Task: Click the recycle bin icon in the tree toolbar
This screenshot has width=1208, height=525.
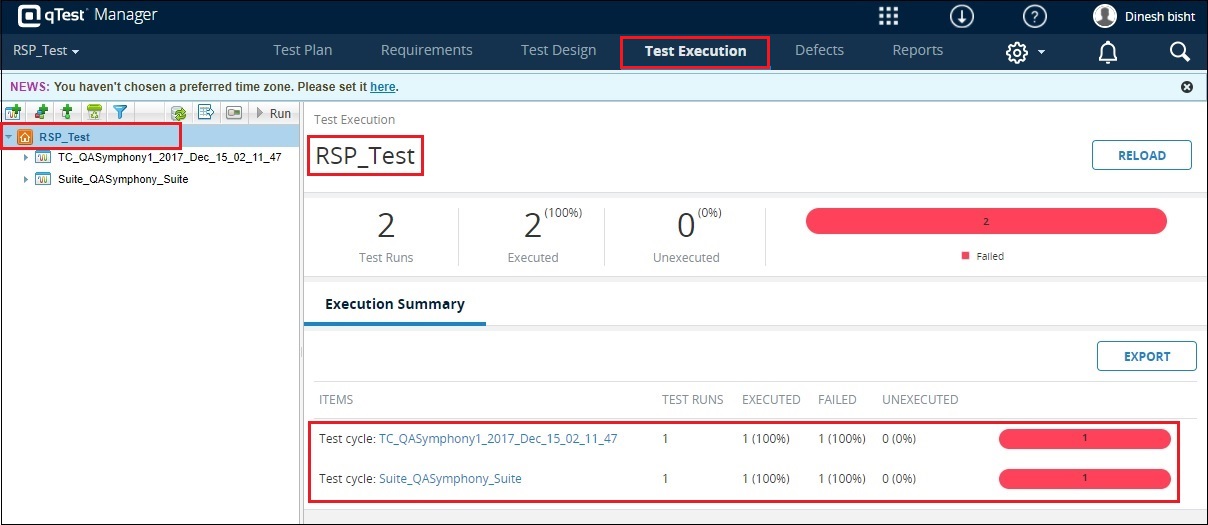Action: click(x=94, y=113)
